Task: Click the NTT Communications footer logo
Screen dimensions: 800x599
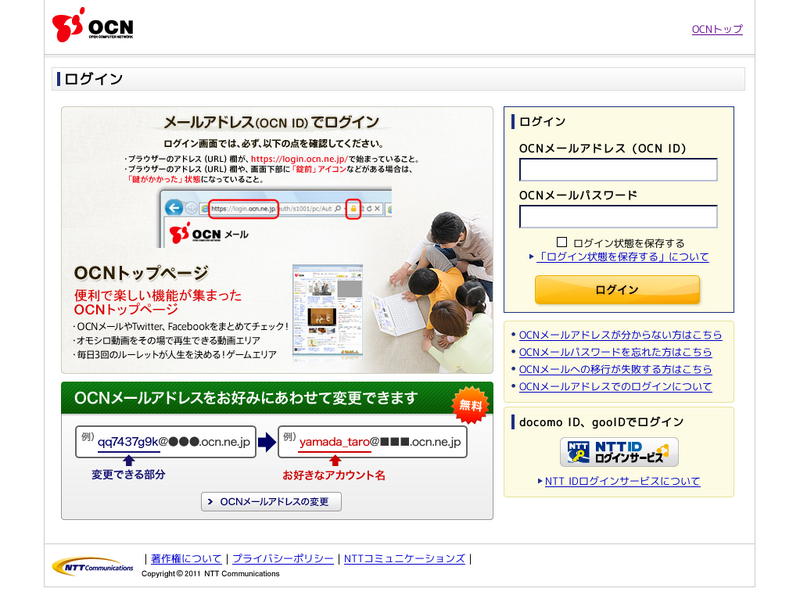Action: pos(92,566)
